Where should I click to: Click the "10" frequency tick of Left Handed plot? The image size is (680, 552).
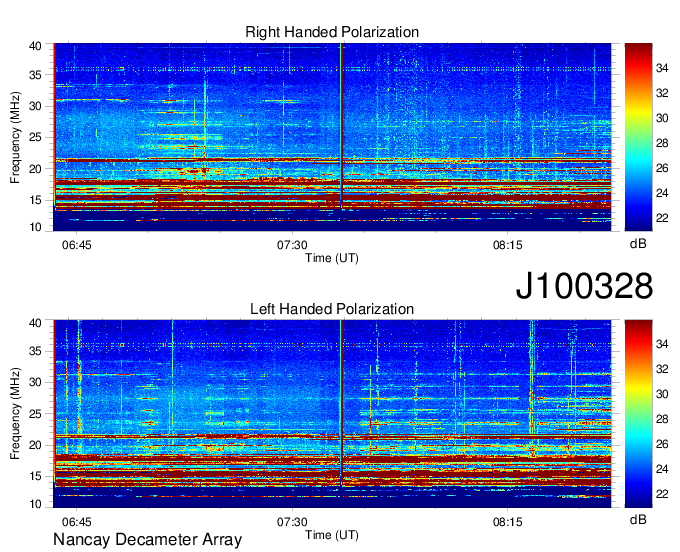tap(35, 504)
